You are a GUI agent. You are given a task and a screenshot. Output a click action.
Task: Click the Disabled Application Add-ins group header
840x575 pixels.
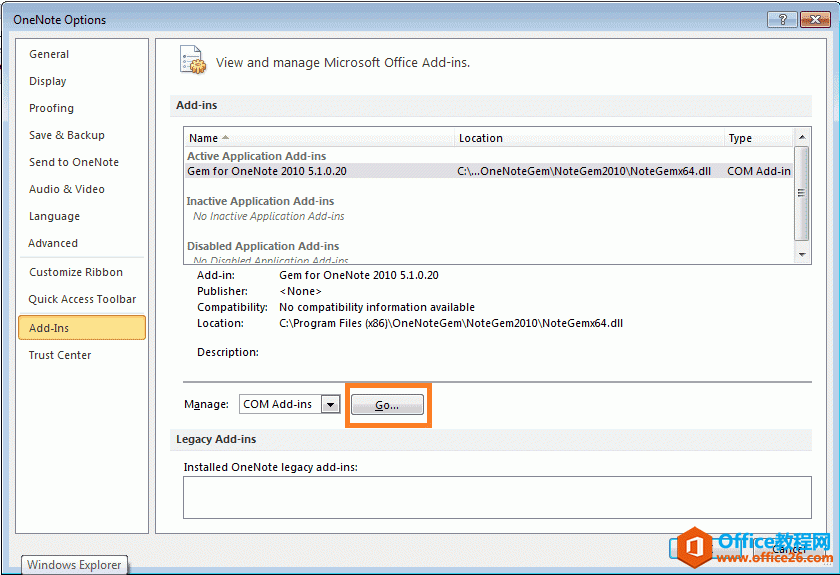click(263, 246)
